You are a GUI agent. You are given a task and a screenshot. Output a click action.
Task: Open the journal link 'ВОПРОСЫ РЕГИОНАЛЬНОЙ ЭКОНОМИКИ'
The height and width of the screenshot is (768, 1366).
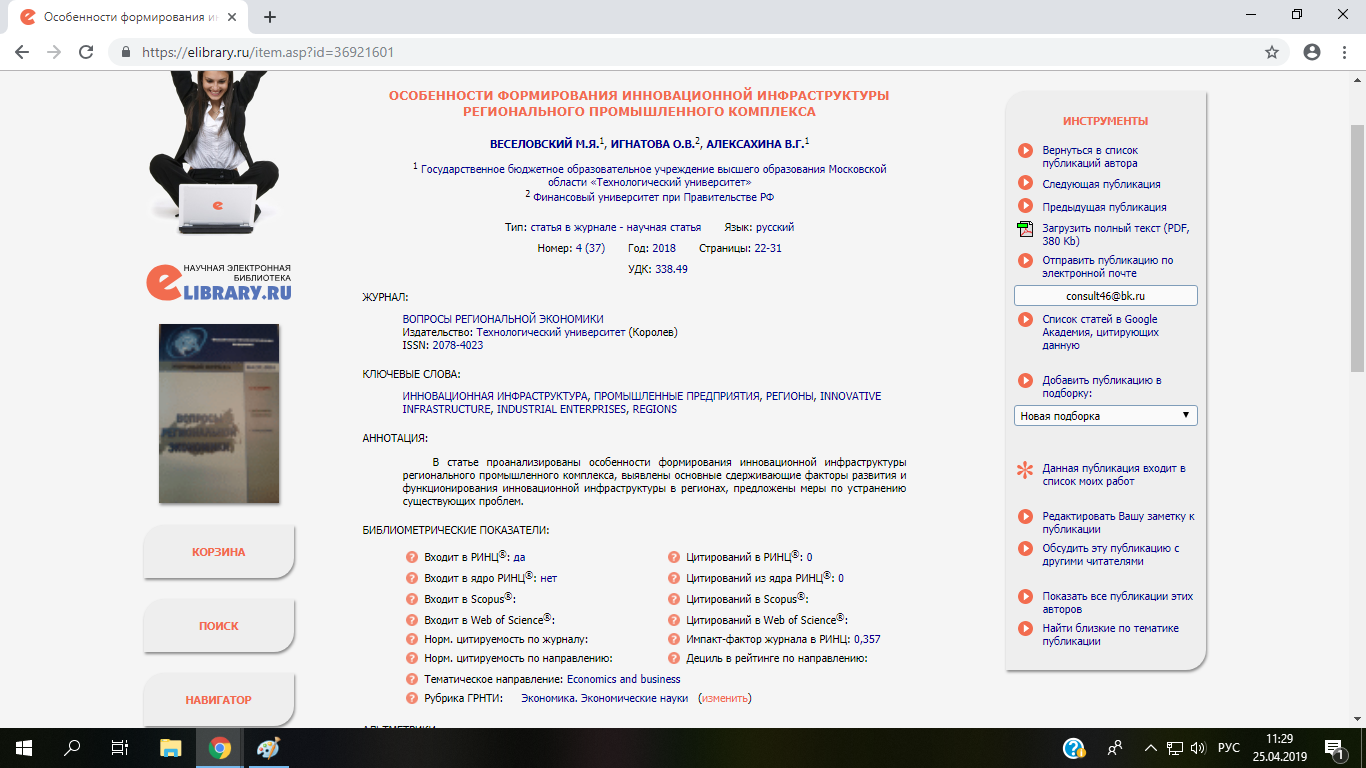(503, 319)
